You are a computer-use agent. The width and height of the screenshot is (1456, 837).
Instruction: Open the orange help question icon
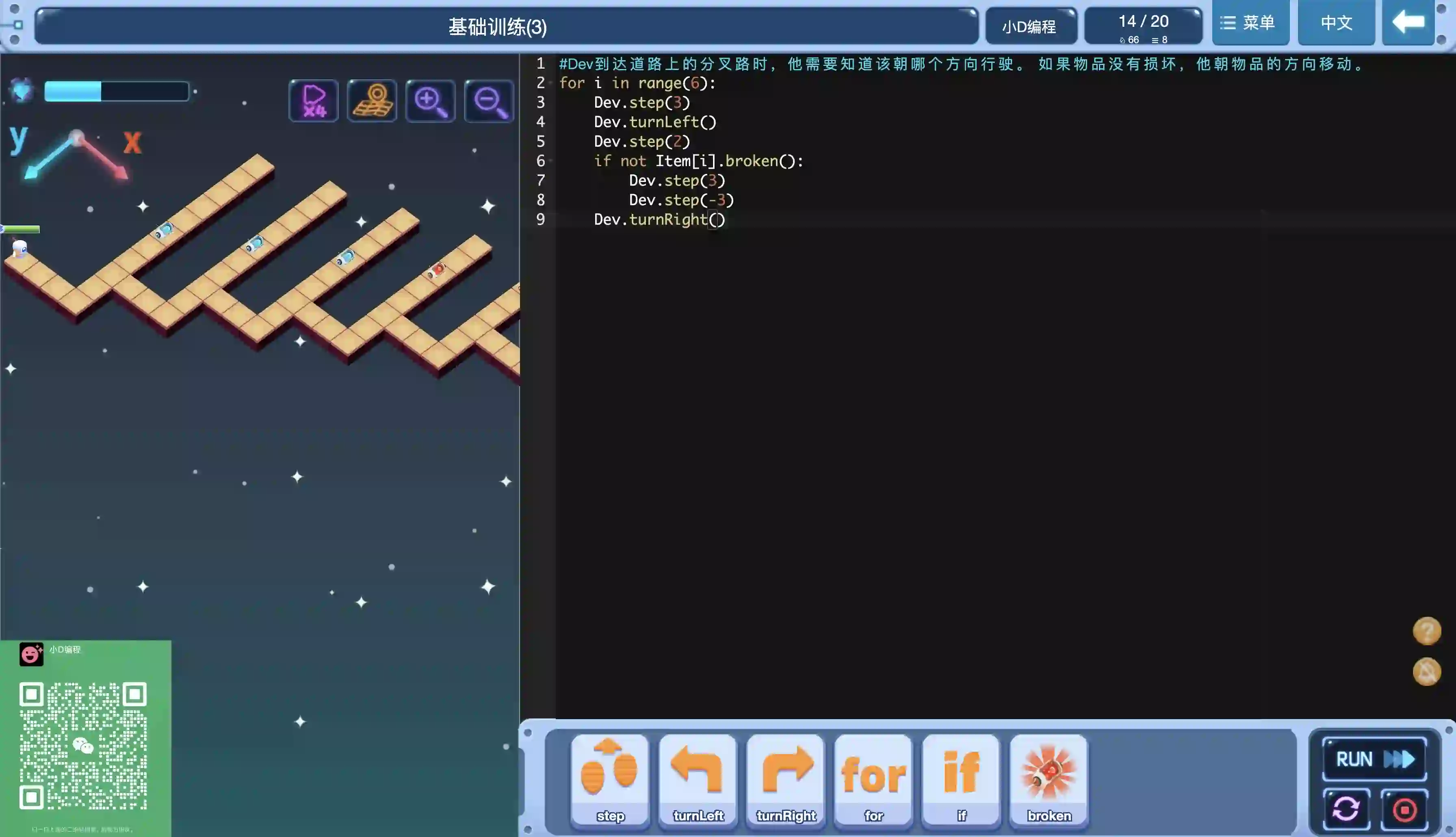click(x=1427, y=631)
